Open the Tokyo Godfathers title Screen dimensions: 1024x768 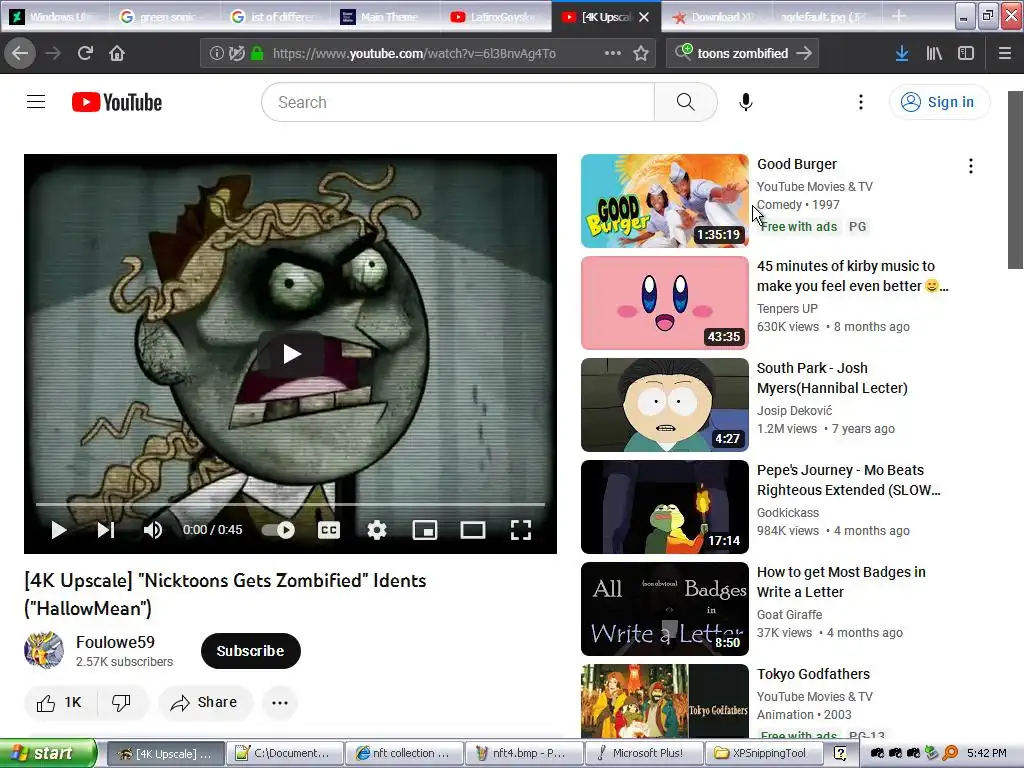coord(813,674)
